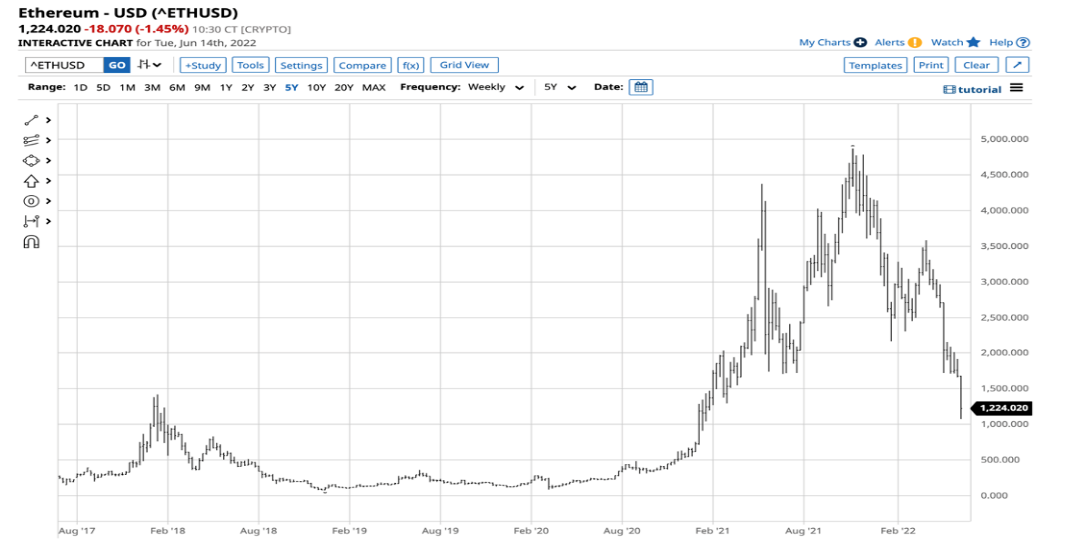This screenshot has width=1086, height=554.
Task: Open the +Study menu
Action: click(x=203, y=65)
